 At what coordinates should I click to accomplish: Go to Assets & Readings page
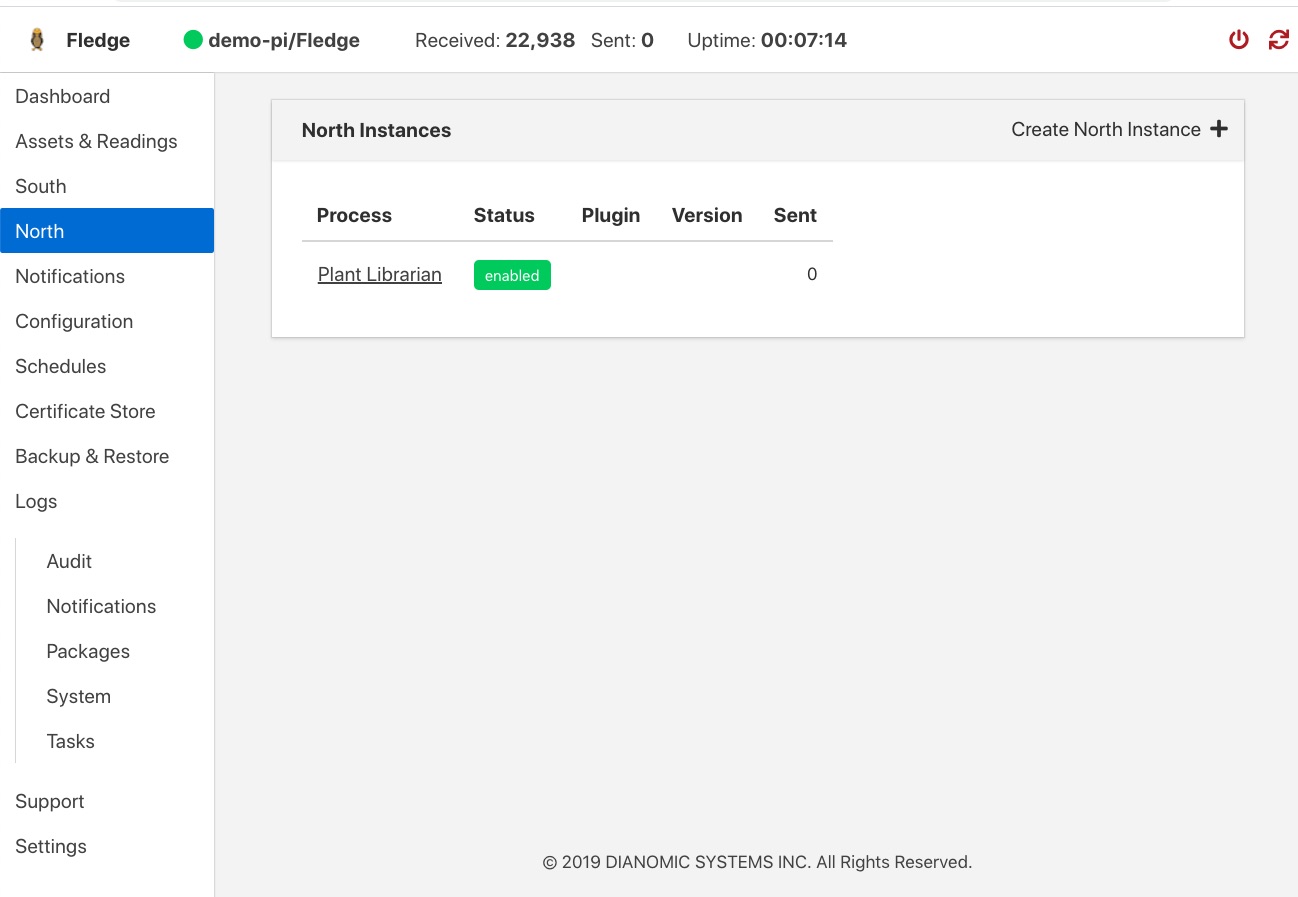(96, 141)
